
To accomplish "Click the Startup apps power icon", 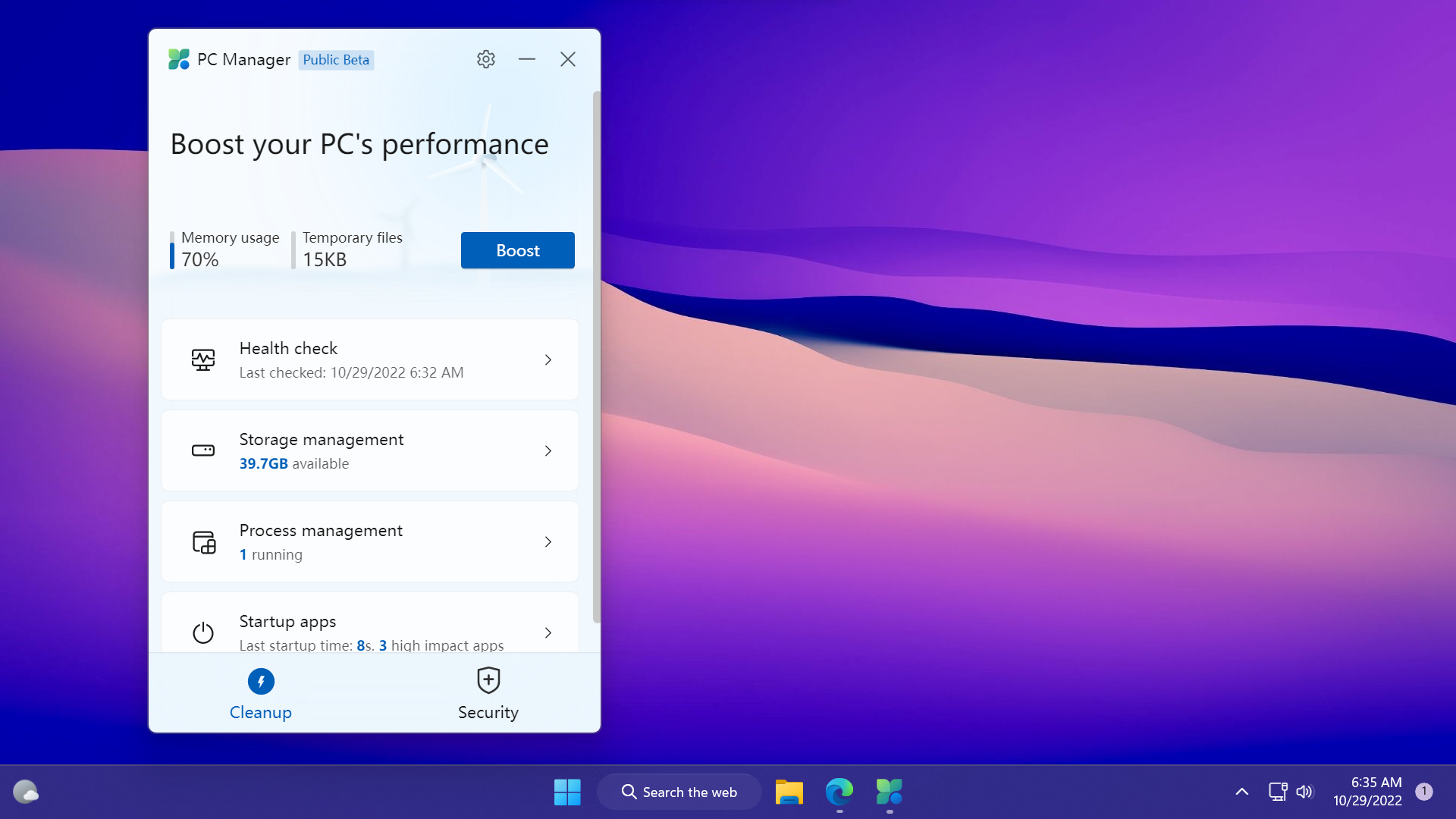I will 202,632.
